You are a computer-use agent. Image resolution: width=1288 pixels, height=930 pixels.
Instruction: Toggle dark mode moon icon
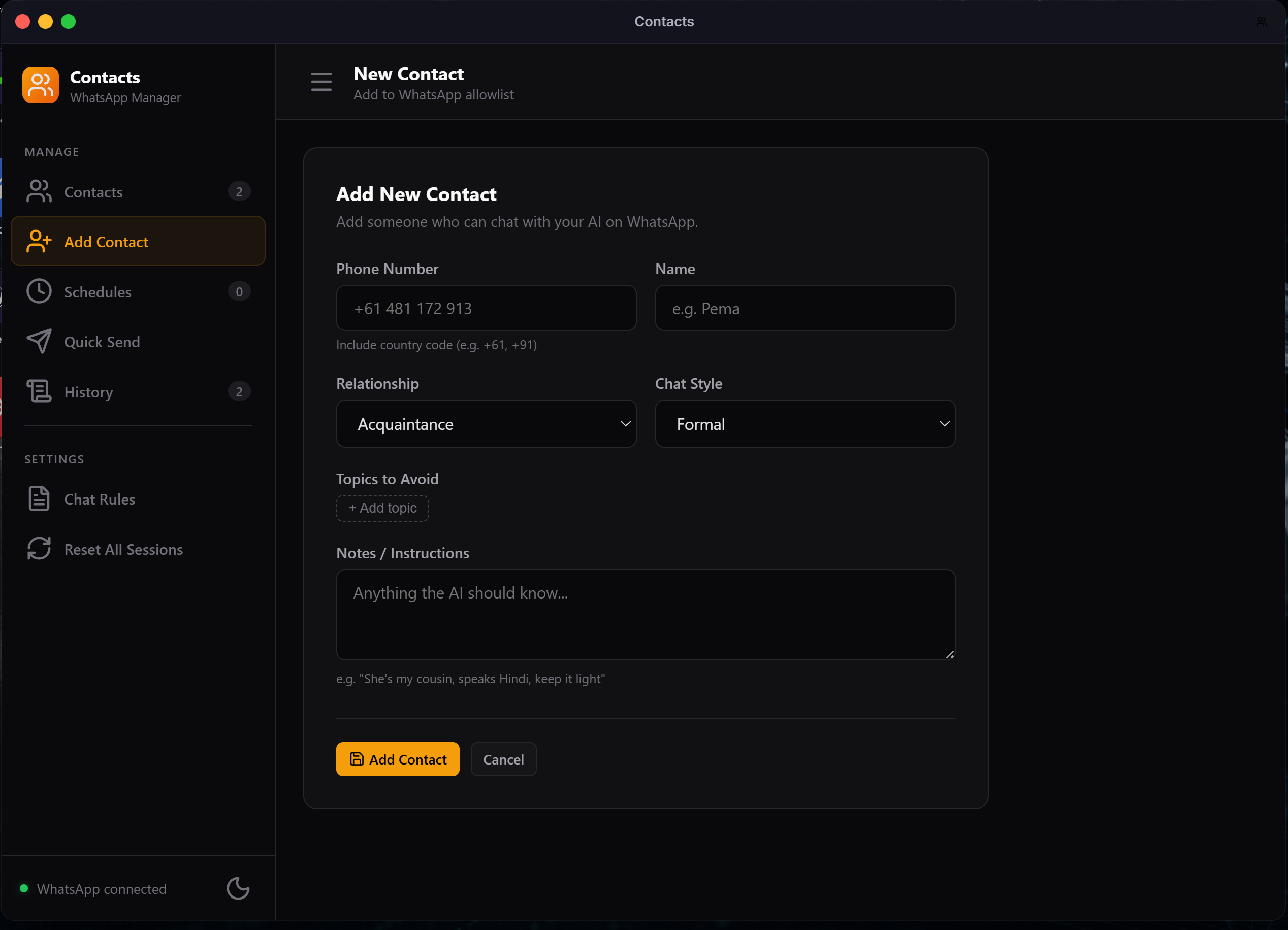tap(238, 888)
